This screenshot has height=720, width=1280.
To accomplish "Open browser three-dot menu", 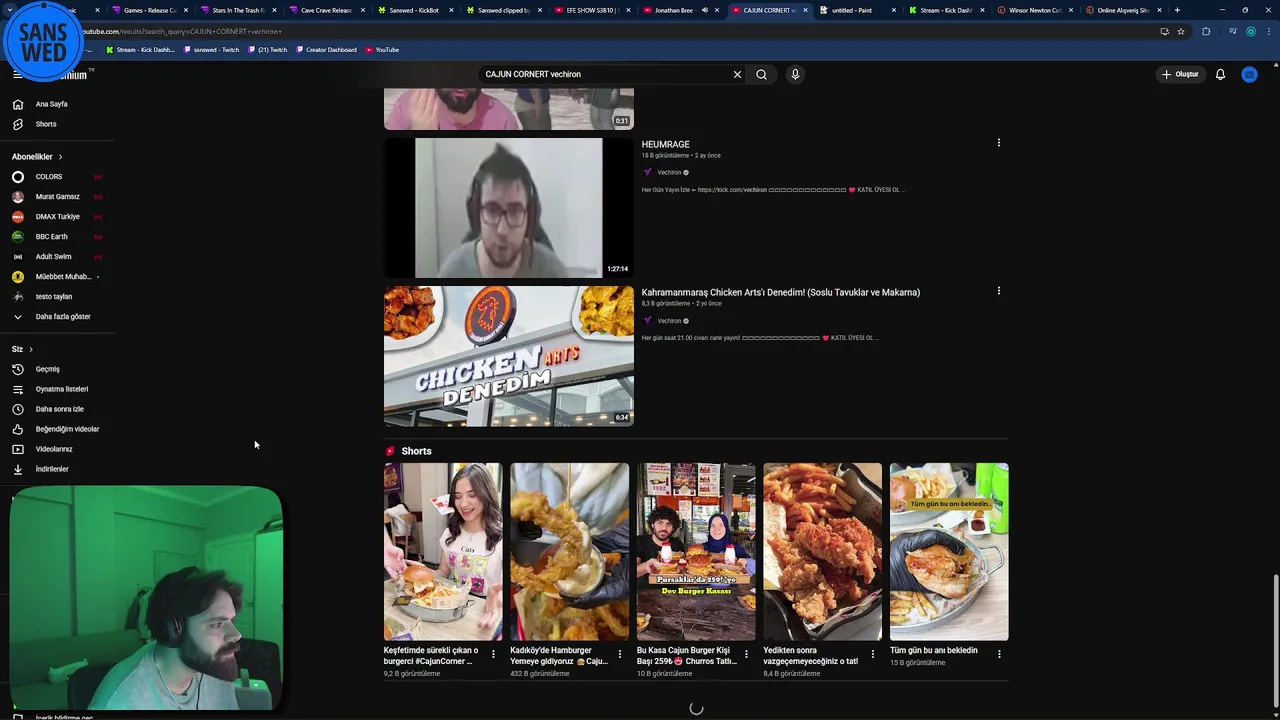I will (1268, 31).
